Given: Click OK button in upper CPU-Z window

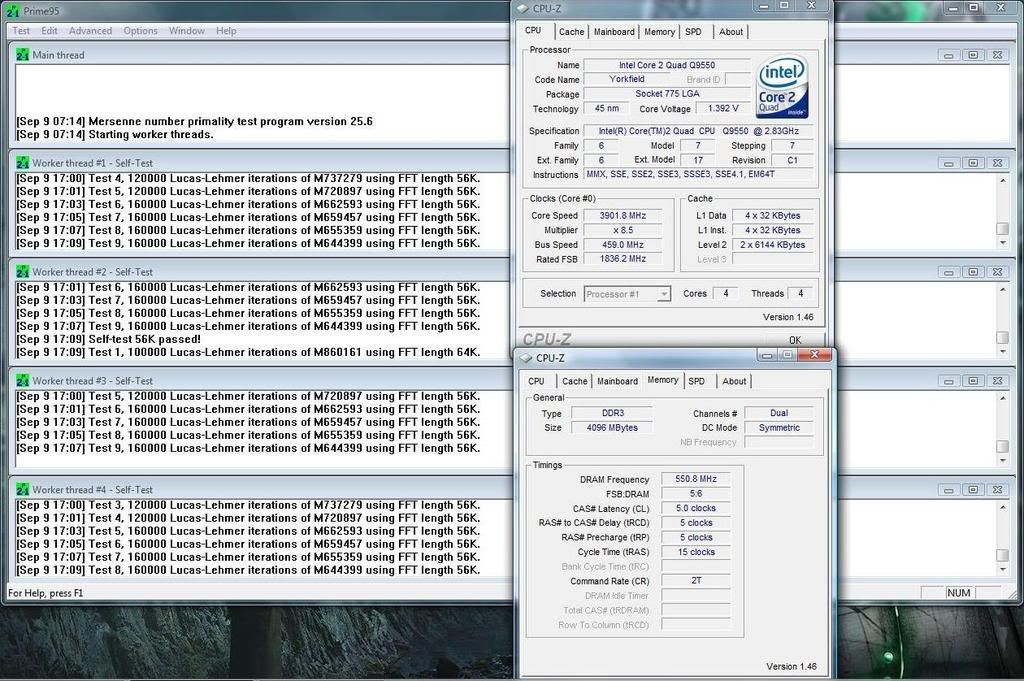Looking at the screenshot, I should coord(795,340).
